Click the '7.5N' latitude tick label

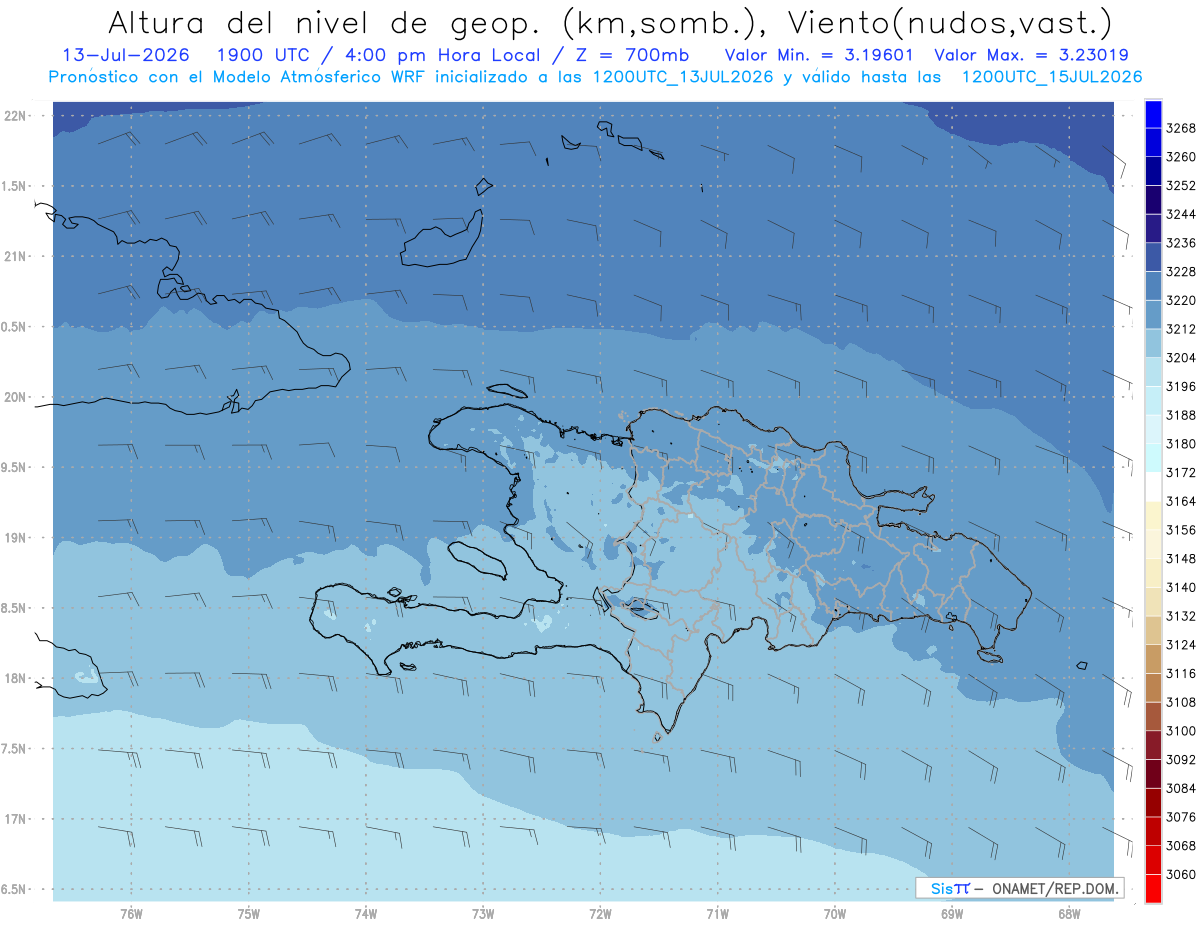coord(14,749)
